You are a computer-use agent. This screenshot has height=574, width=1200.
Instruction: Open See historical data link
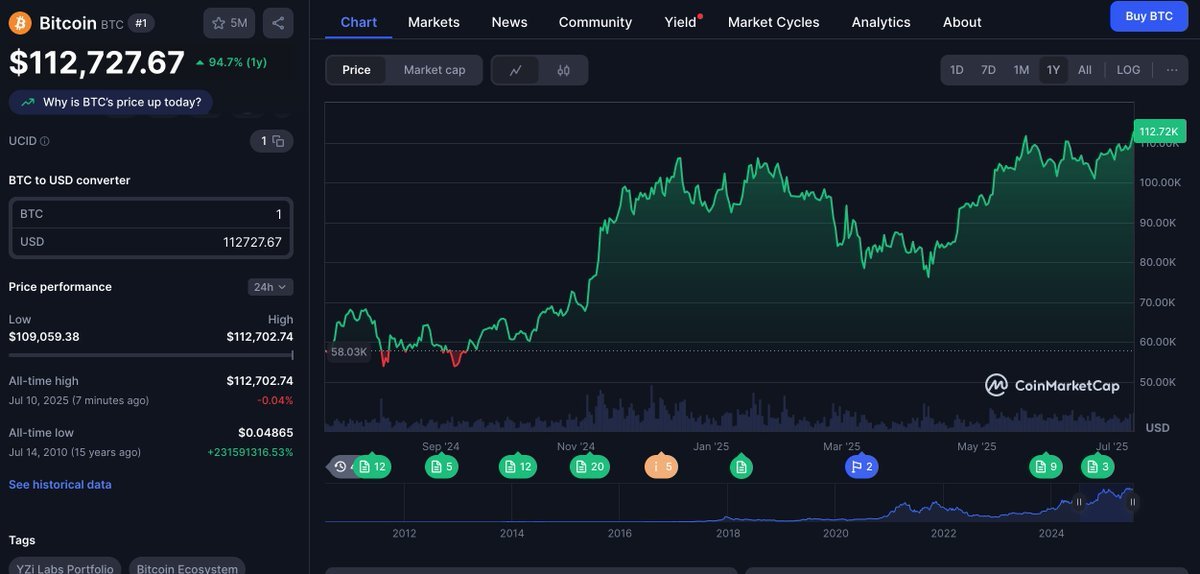pos(60,485)
